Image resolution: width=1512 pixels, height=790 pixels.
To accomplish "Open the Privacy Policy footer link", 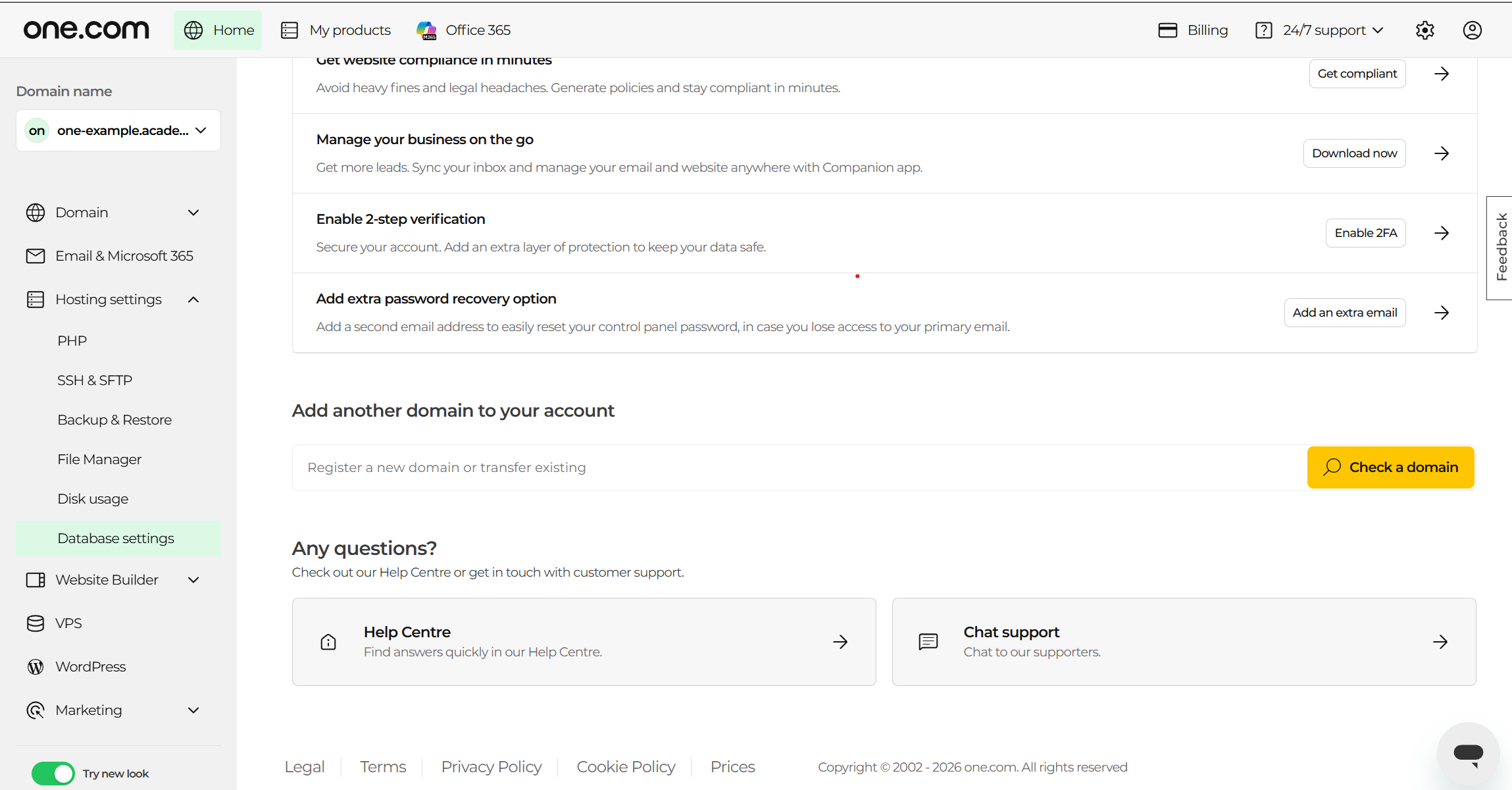I will (x=491, y=767).
